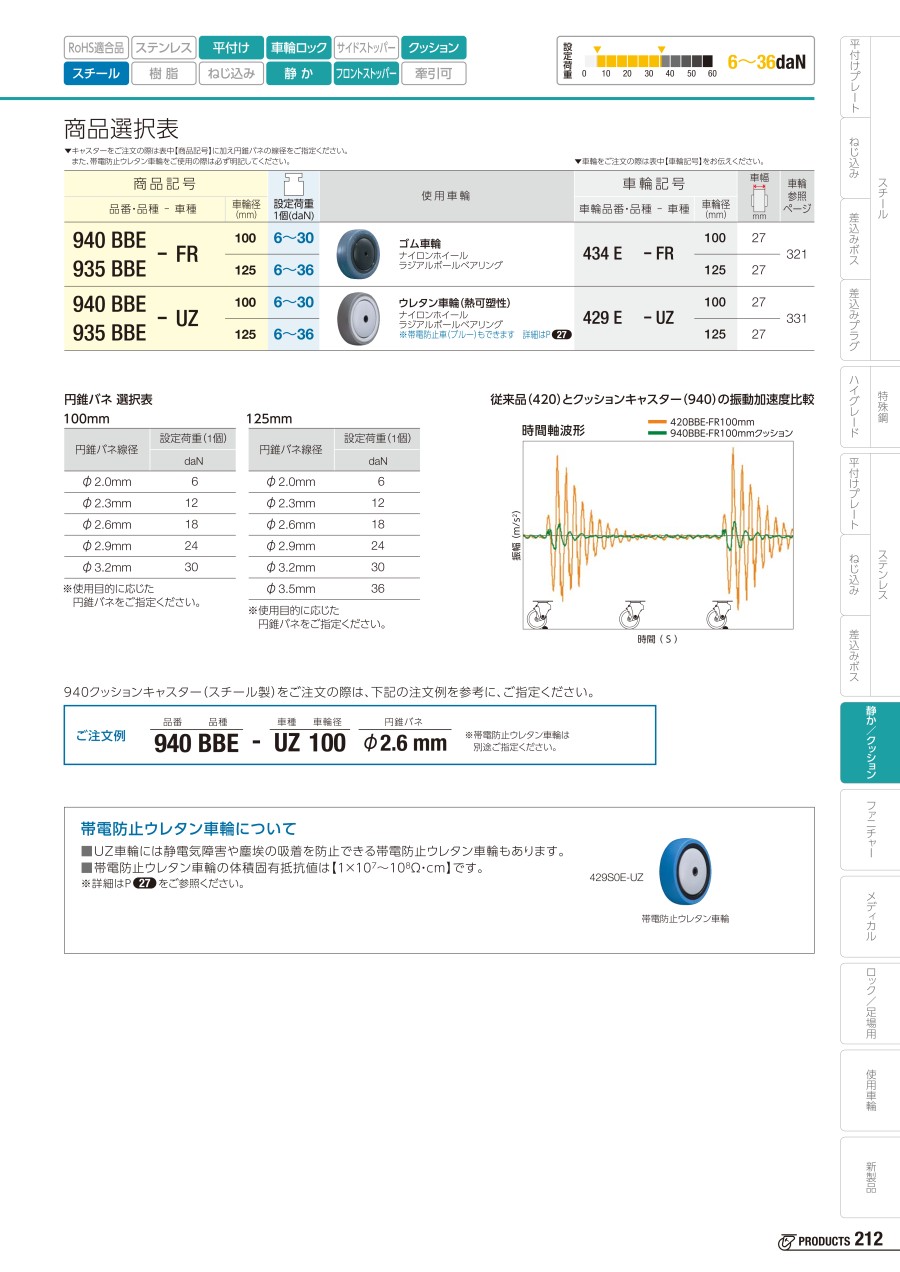Click the P27 badge in urethane wheel row
900x1272 pixels.
click(562, 335)
